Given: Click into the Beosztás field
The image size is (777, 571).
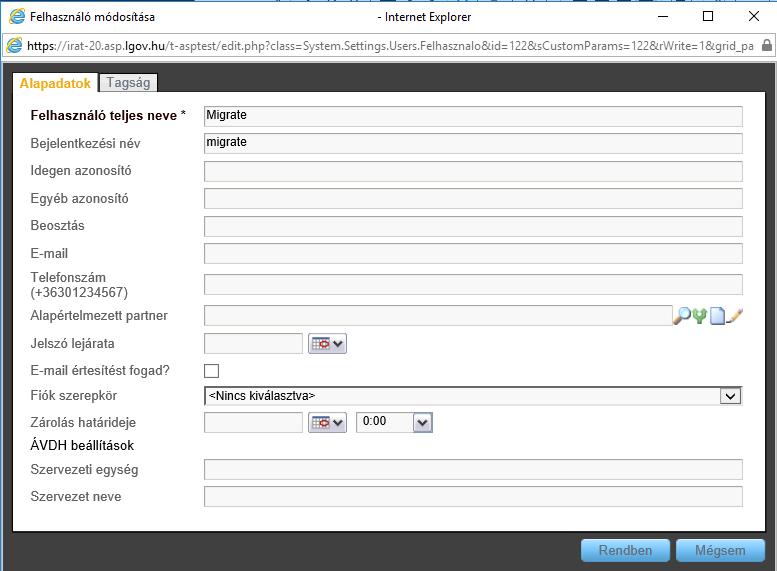Looking at the screenshot, I should (473, 226).
